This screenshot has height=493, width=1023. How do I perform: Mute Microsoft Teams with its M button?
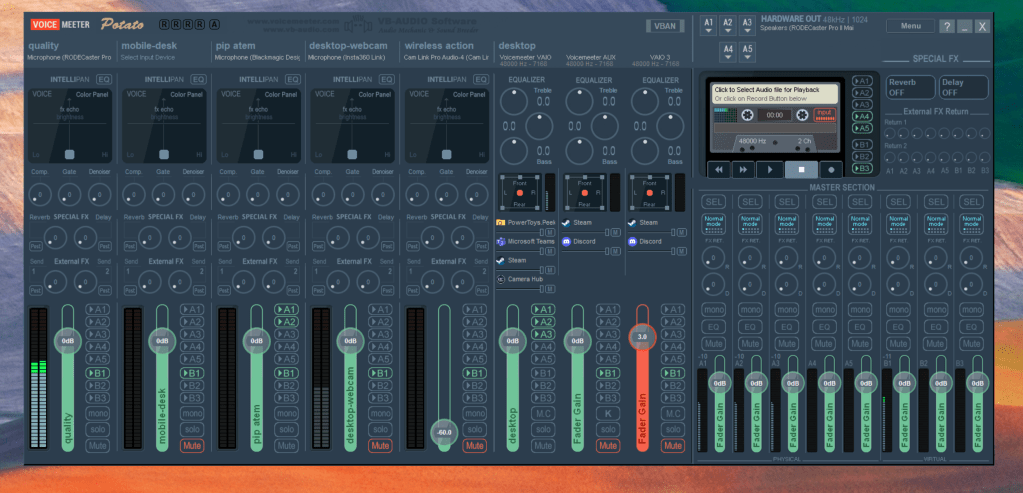click(x=550, y=251)
